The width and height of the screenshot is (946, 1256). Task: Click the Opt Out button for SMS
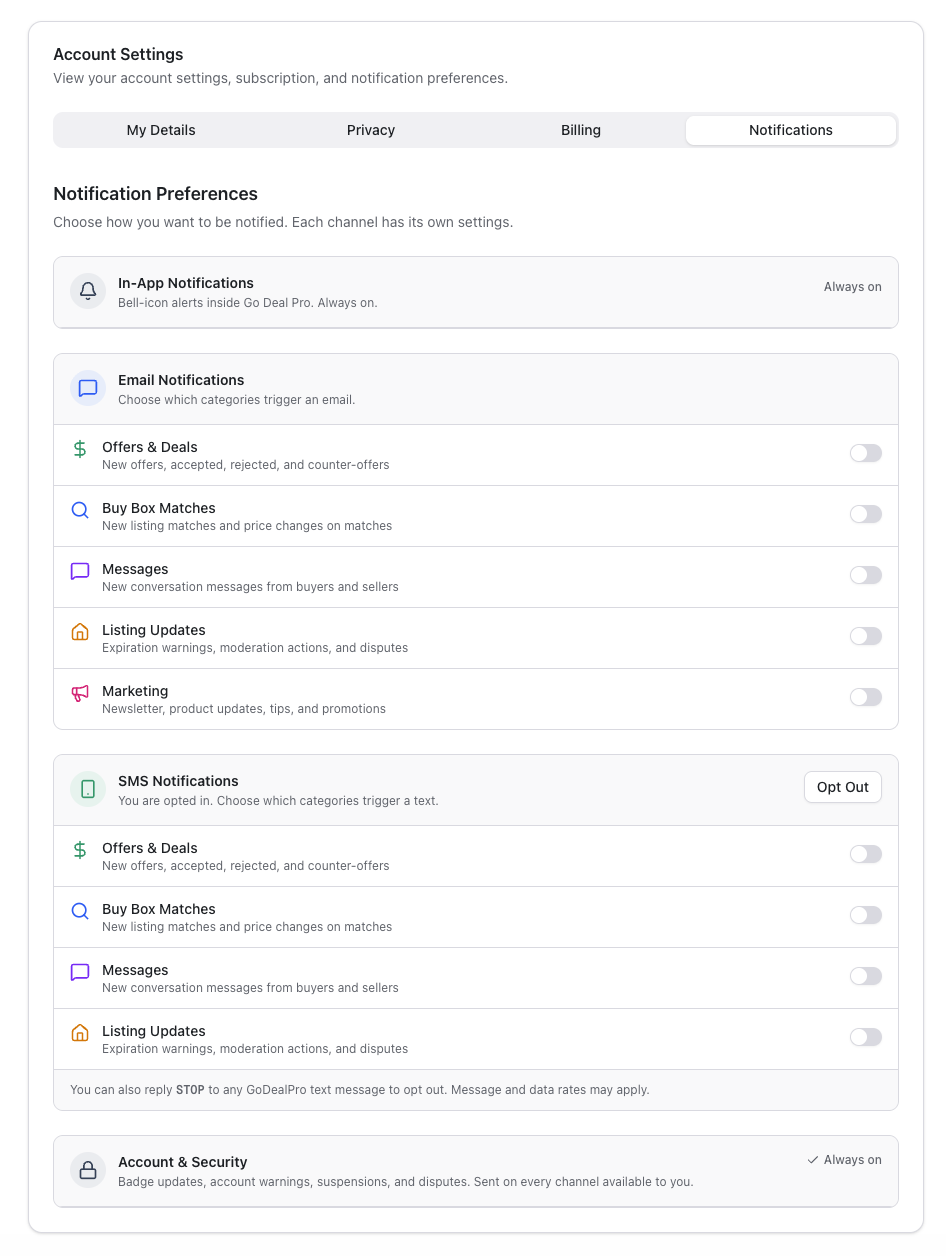click(843, 787)
